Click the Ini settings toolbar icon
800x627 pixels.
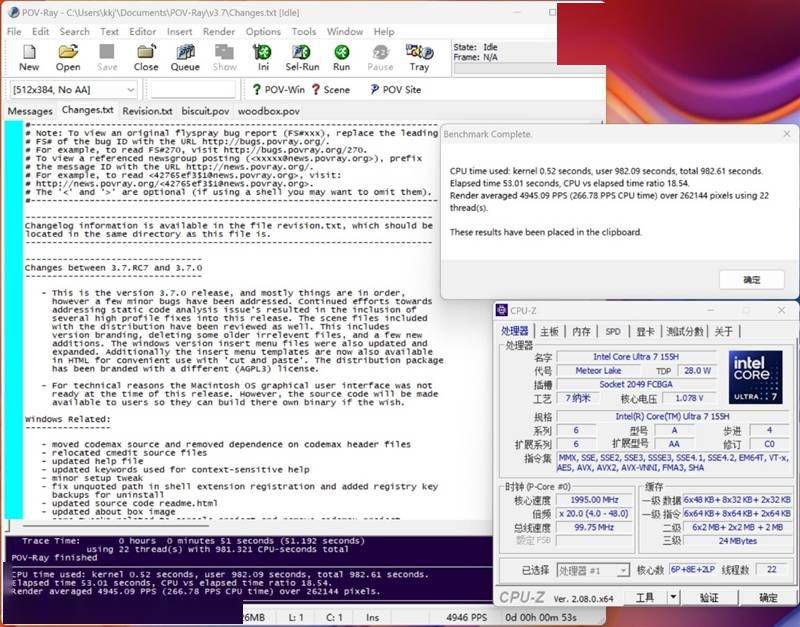point(263,52)
